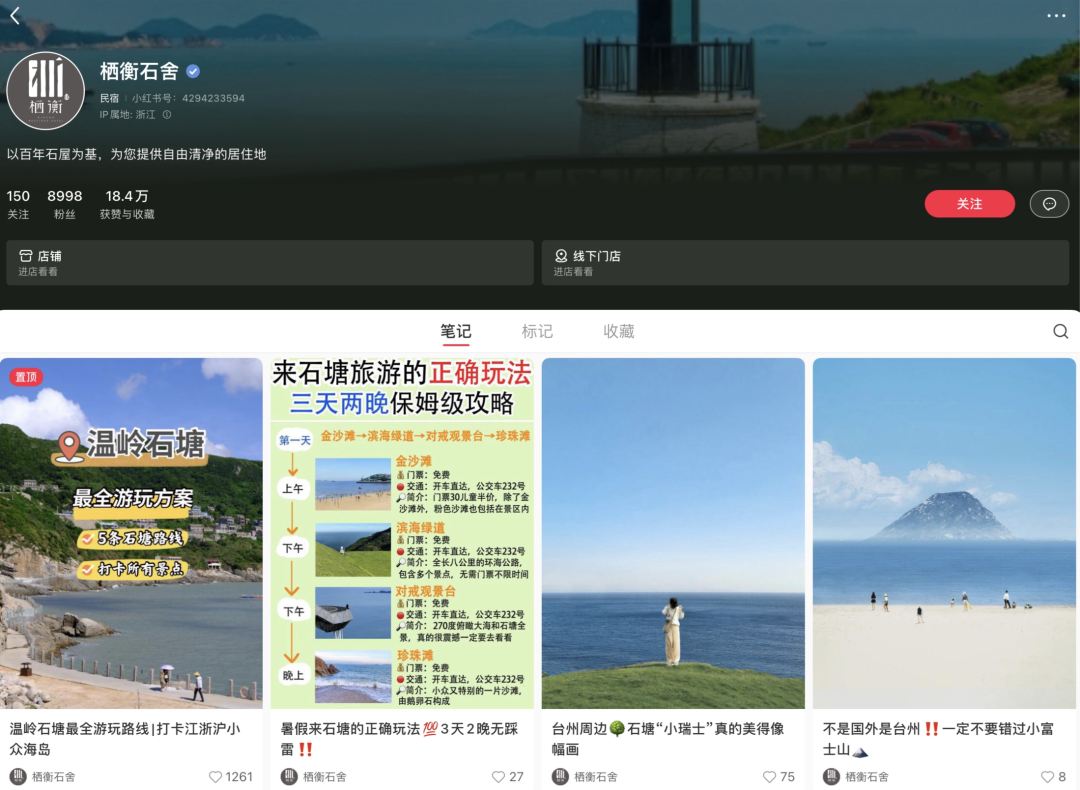Tap the info icon beside IP属地
Viewport: 1080px width, 790px height.
tap(167, 115)
